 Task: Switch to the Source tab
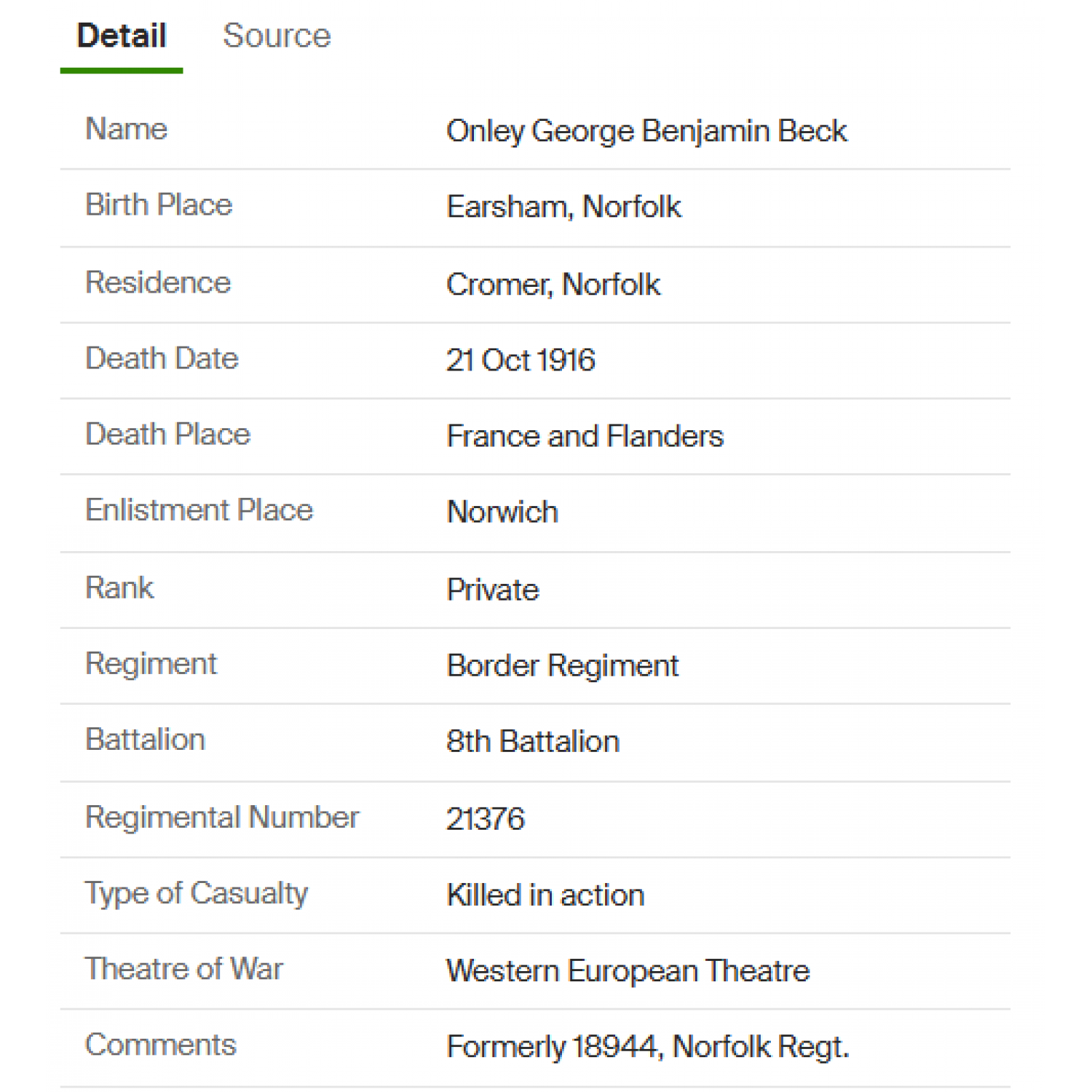pyautogui.click(x=277, y=36)
